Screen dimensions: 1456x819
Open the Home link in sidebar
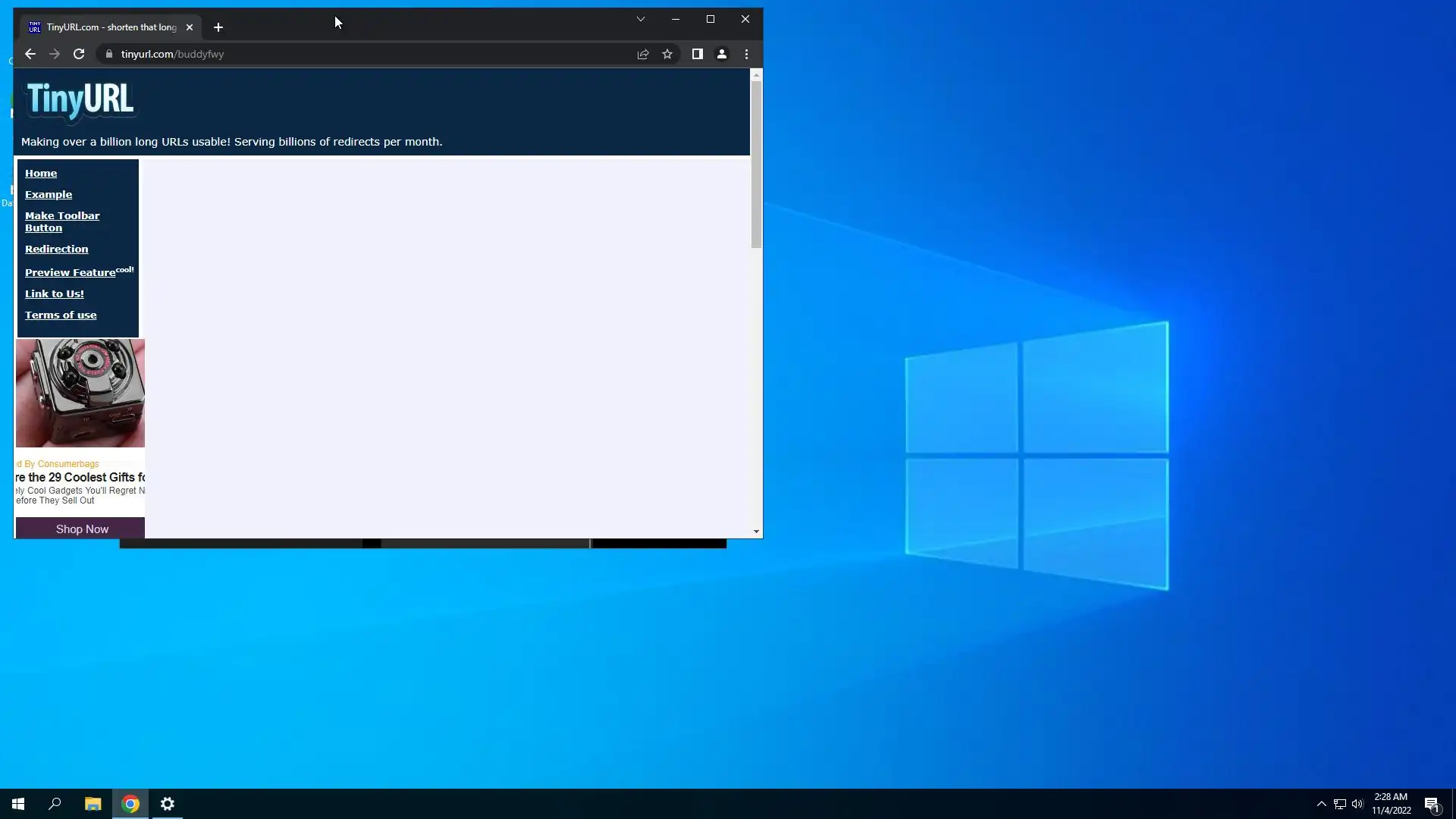41,173
